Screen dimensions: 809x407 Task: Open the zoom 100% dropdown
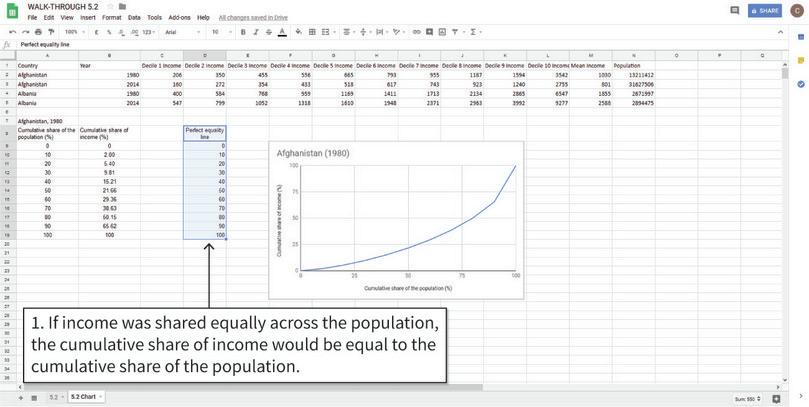[75, 32]
